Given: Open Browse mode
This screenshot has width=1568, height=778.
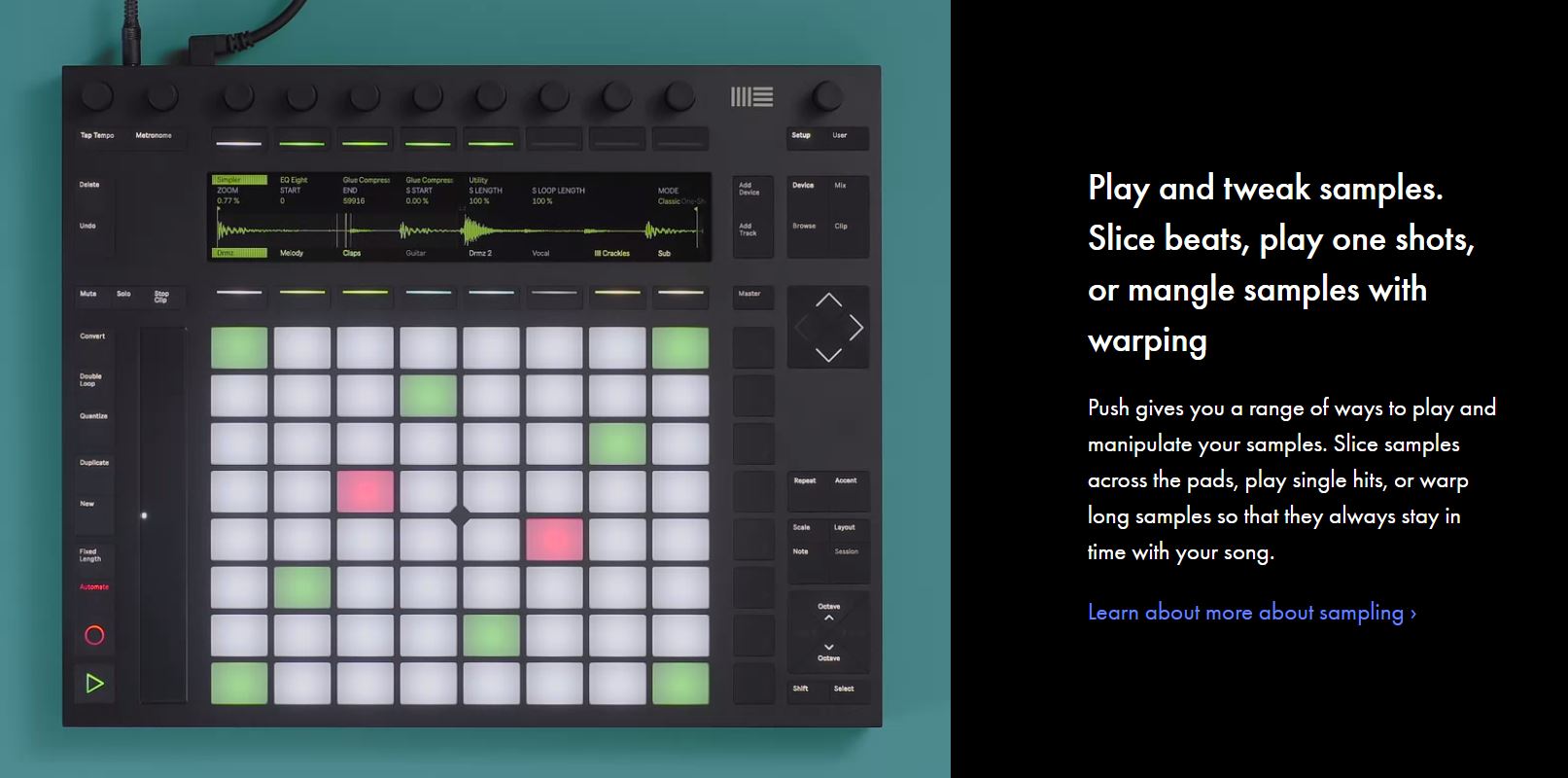Looking at the screenshot, I should 804,226.
